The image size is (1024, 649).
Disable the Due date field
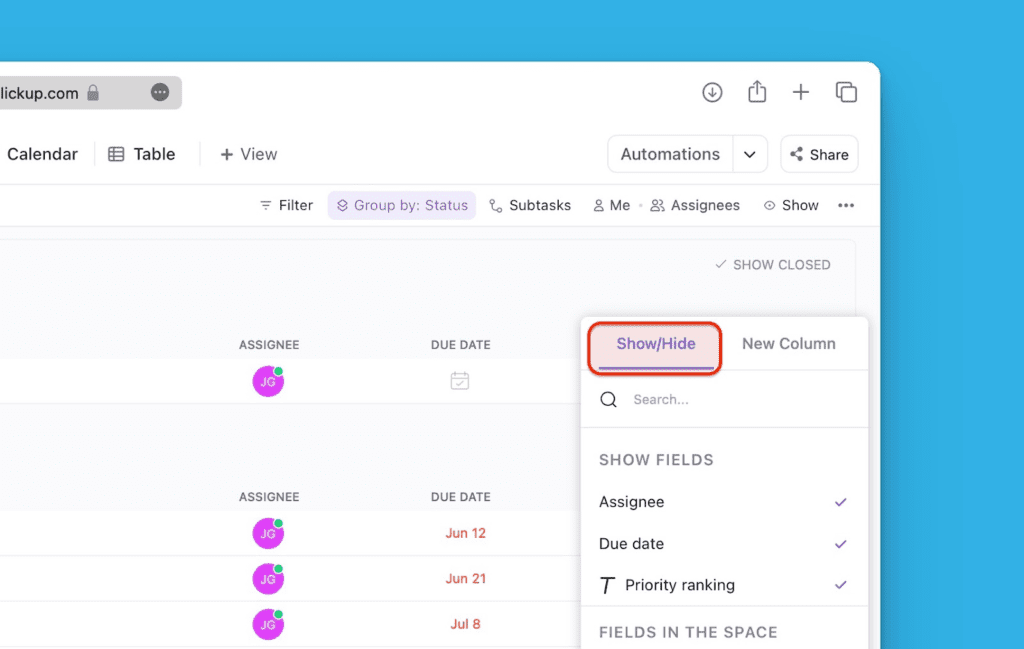click(x=841, y=544)
